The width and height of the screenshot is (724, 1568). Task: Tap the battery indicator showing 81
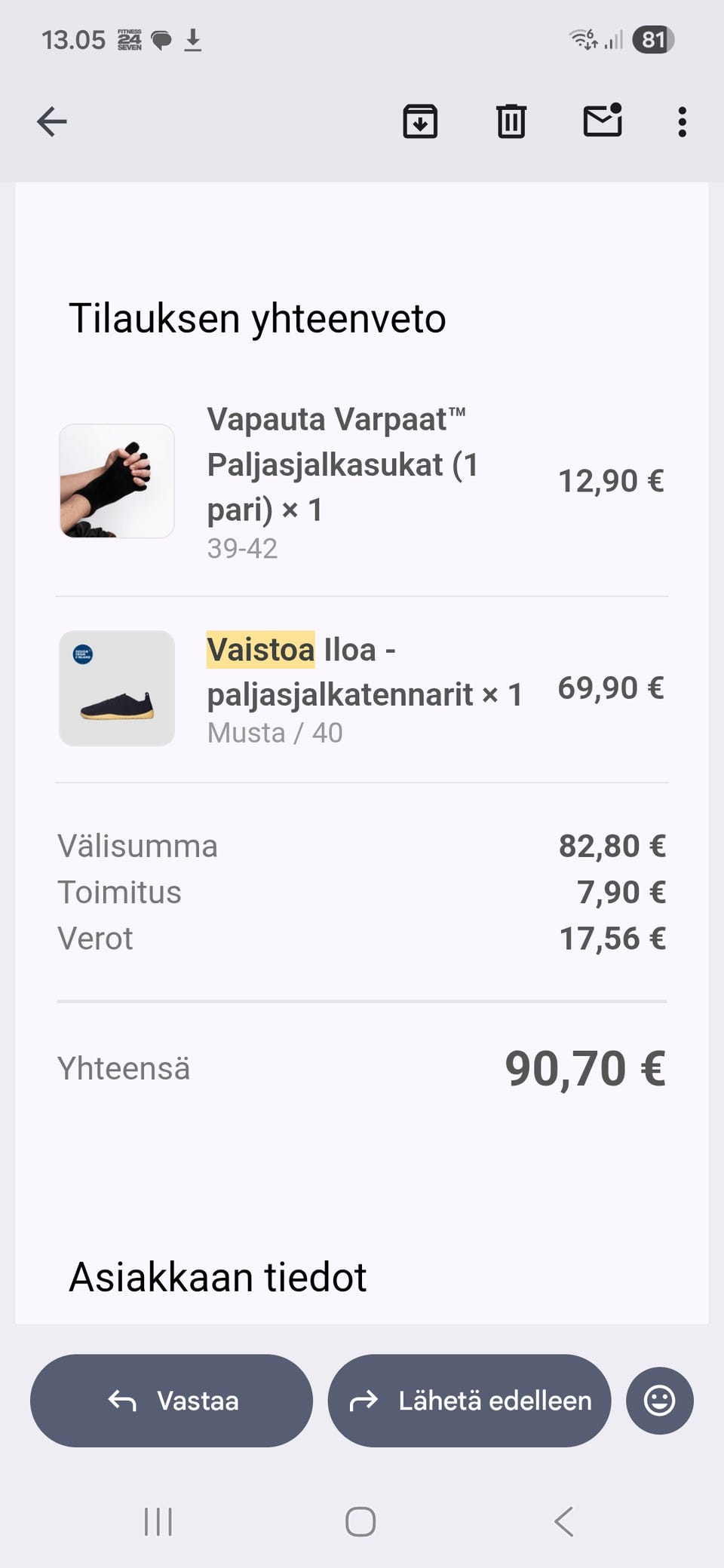click(x=653, y=39)
